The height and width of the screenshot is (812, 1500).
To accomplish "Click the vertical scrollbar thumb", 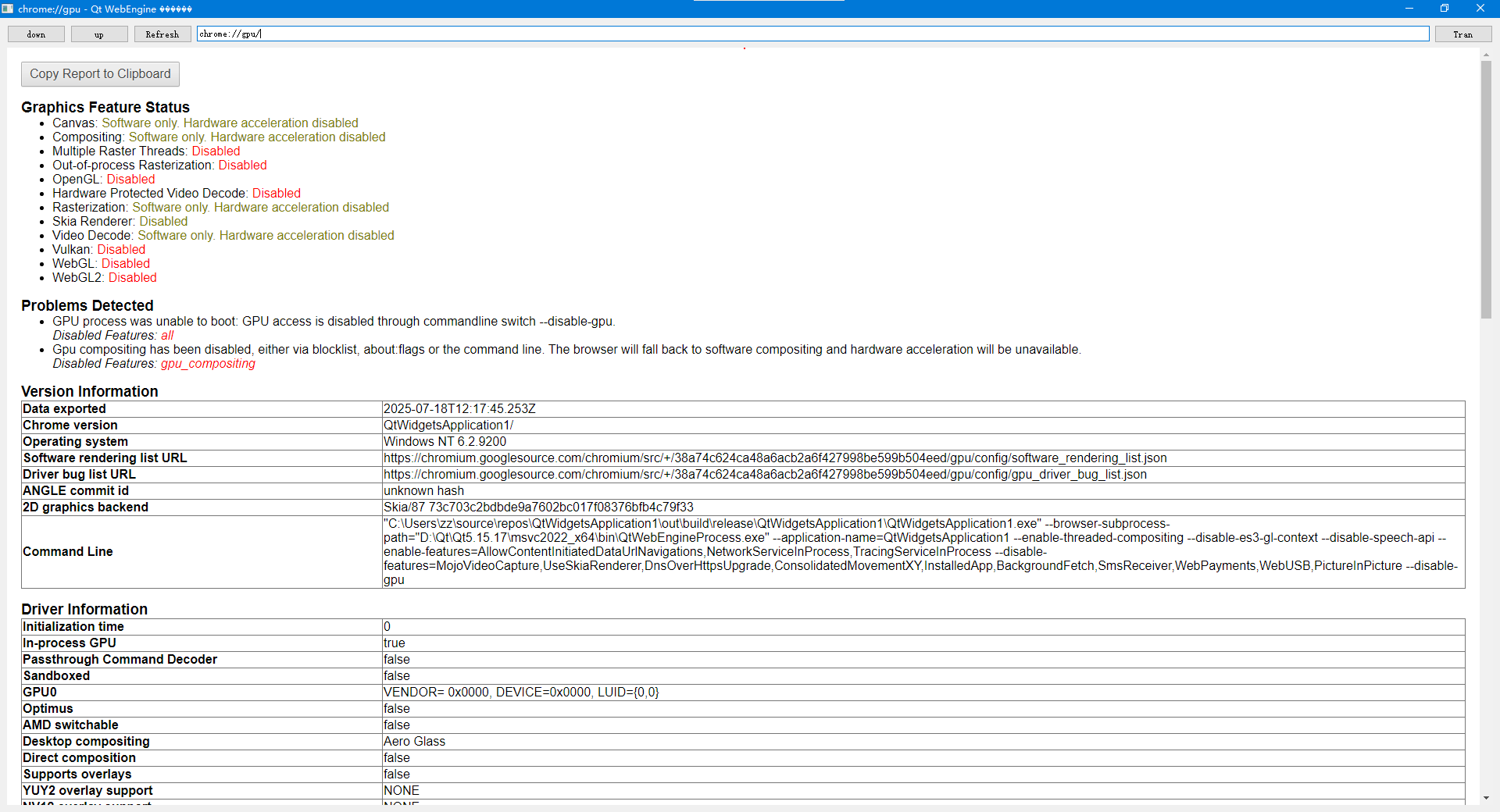I will click(1486, 189).
